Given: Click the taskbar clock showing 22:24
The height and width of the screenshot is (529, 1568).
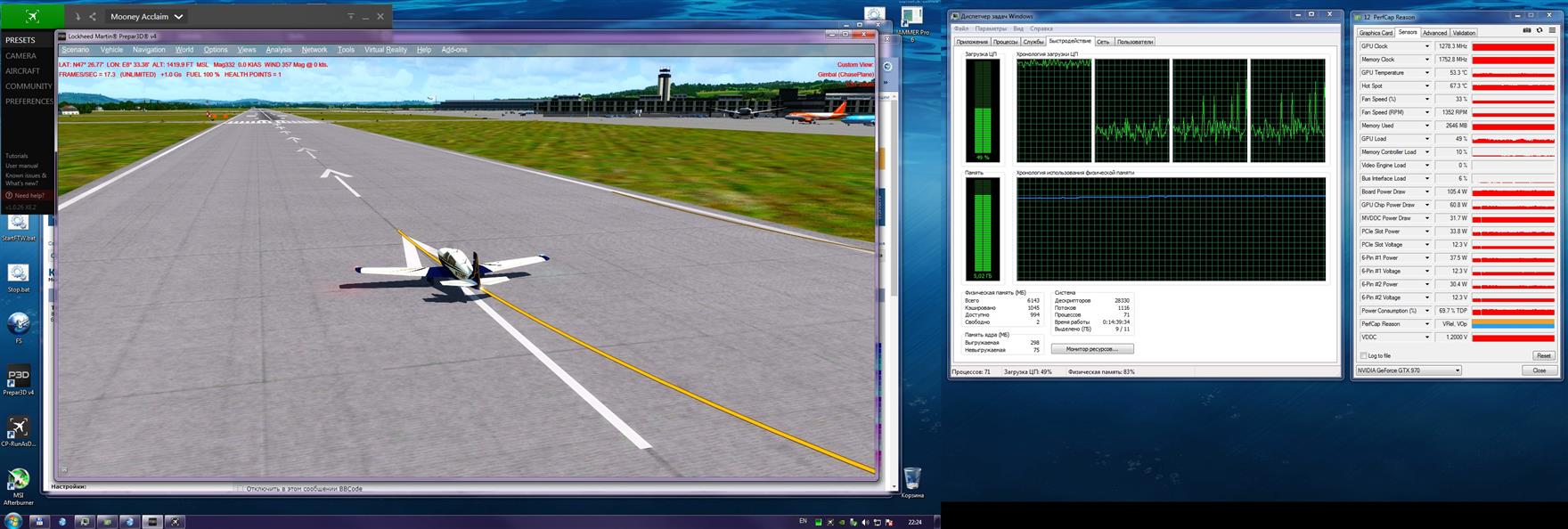Looking at the screenshot, I should point(915,522).
